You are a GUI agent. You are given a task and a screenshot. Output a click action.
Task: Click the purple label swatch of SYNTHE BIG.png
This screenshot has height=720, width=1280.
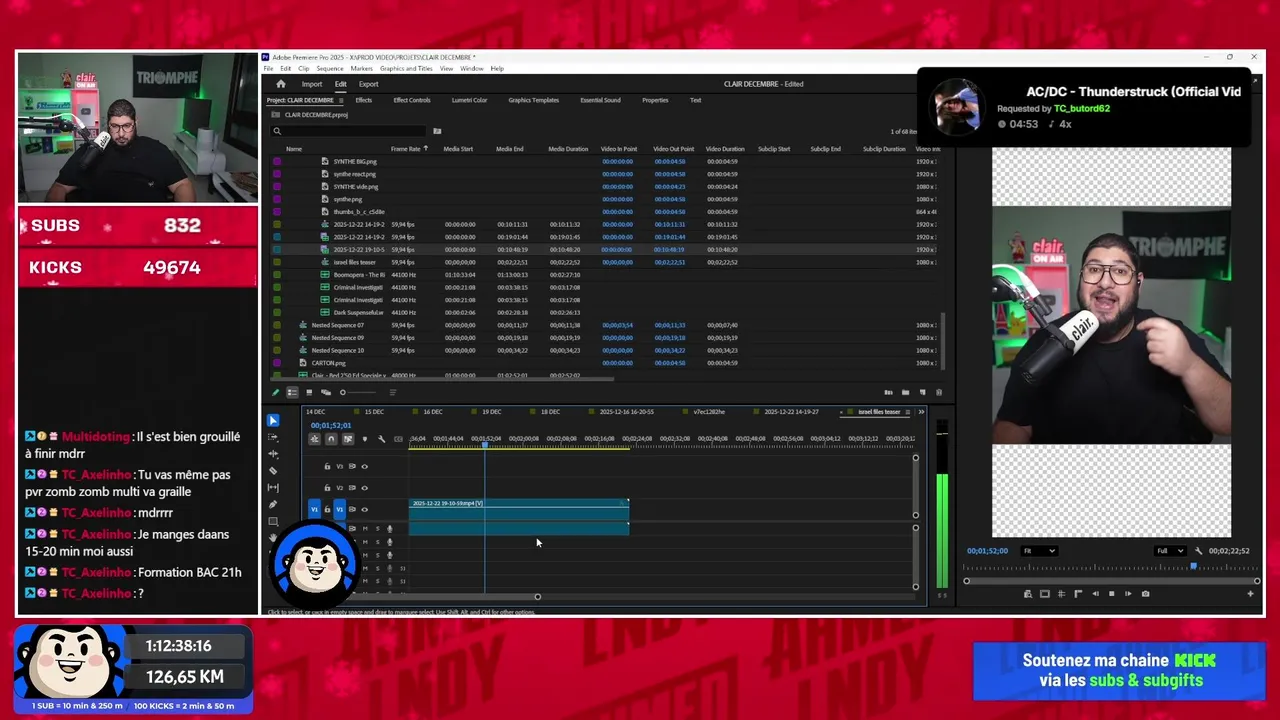[x=277, y=161]
